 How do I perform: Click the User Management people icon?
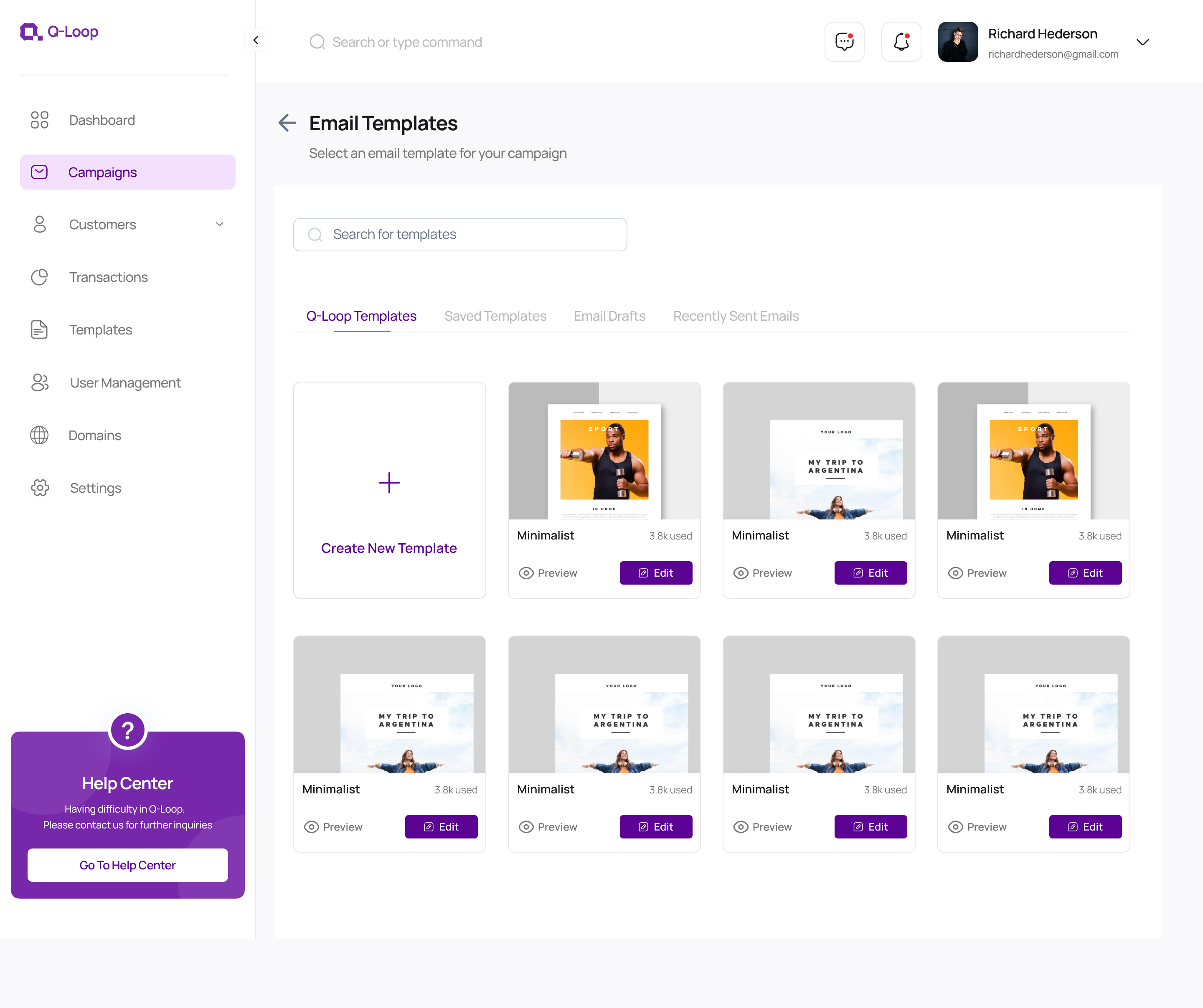[x=40, y=382]
